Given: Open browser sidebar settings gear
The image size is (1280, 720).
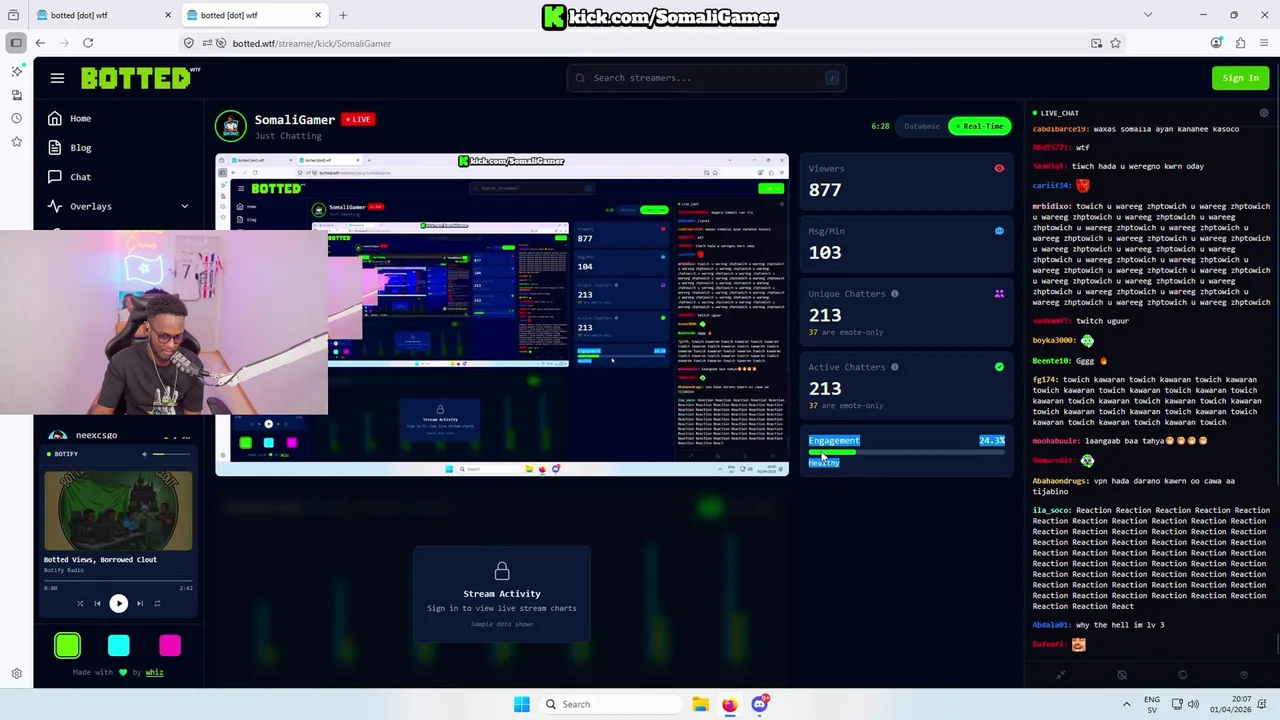Looking at the screenshot, I should 16,674.
